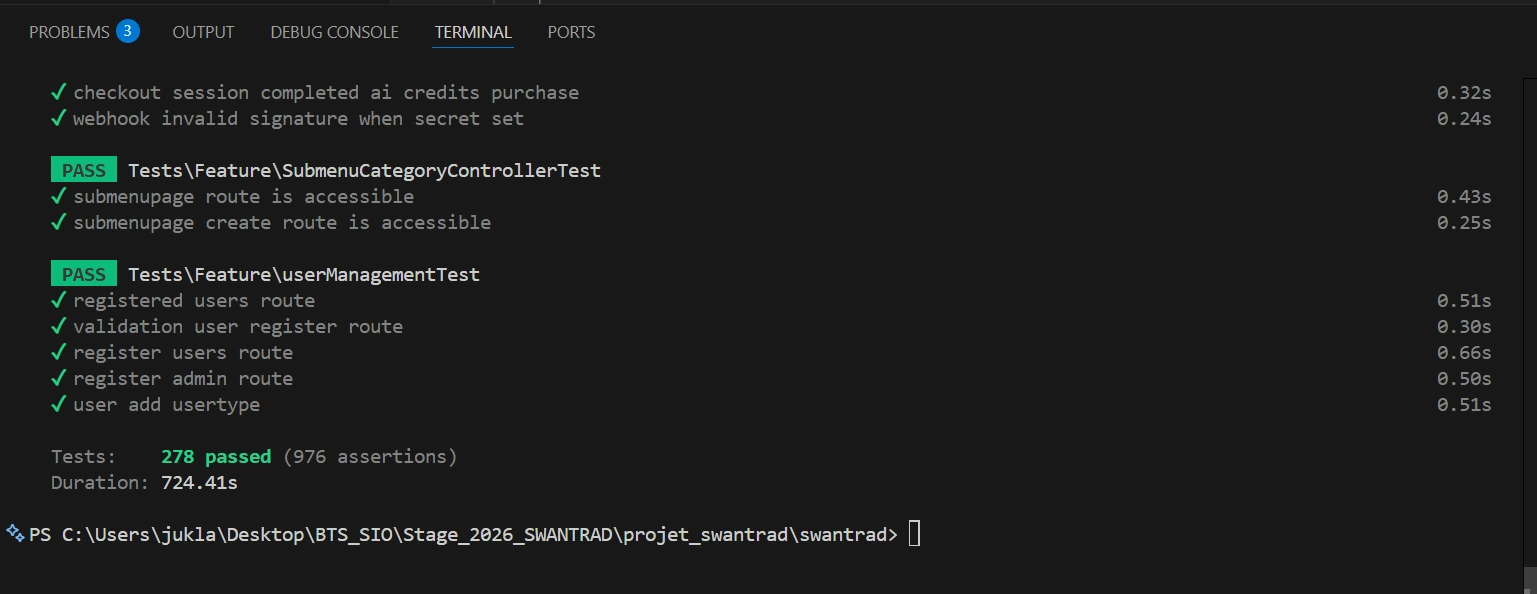Open the OUTPUT tab

tap(202, 31)
